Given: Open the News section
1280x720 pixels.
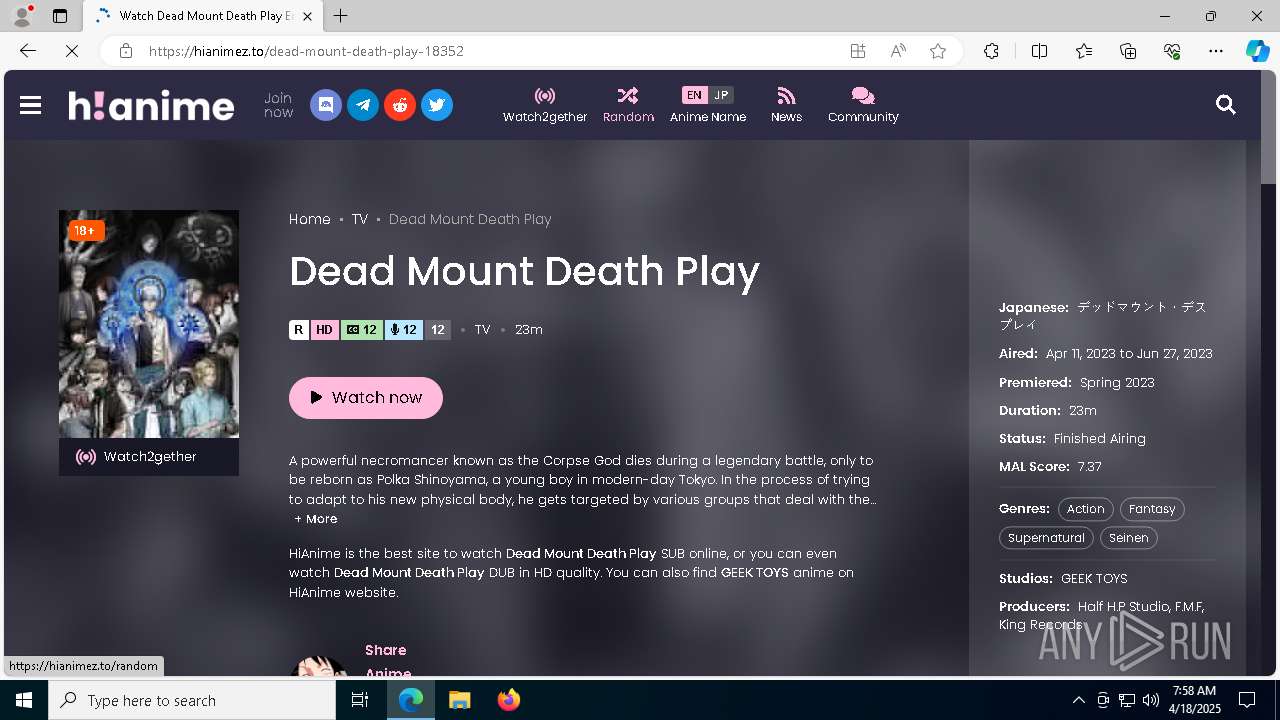Looking at the screenshot, I should pos(786,105).
